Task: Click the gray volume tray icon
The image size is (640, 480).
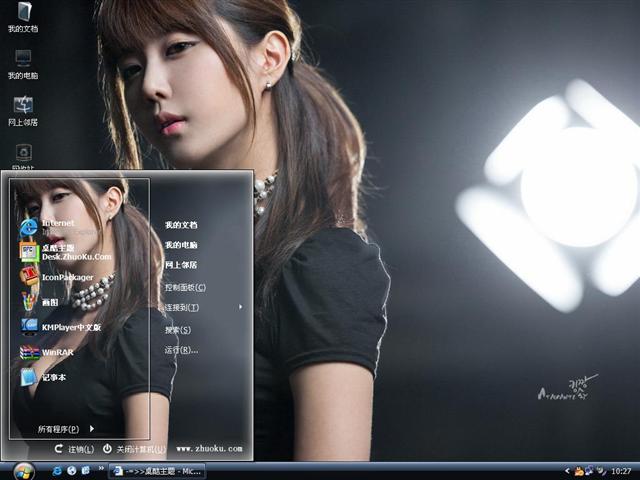Action: point(600,471)
